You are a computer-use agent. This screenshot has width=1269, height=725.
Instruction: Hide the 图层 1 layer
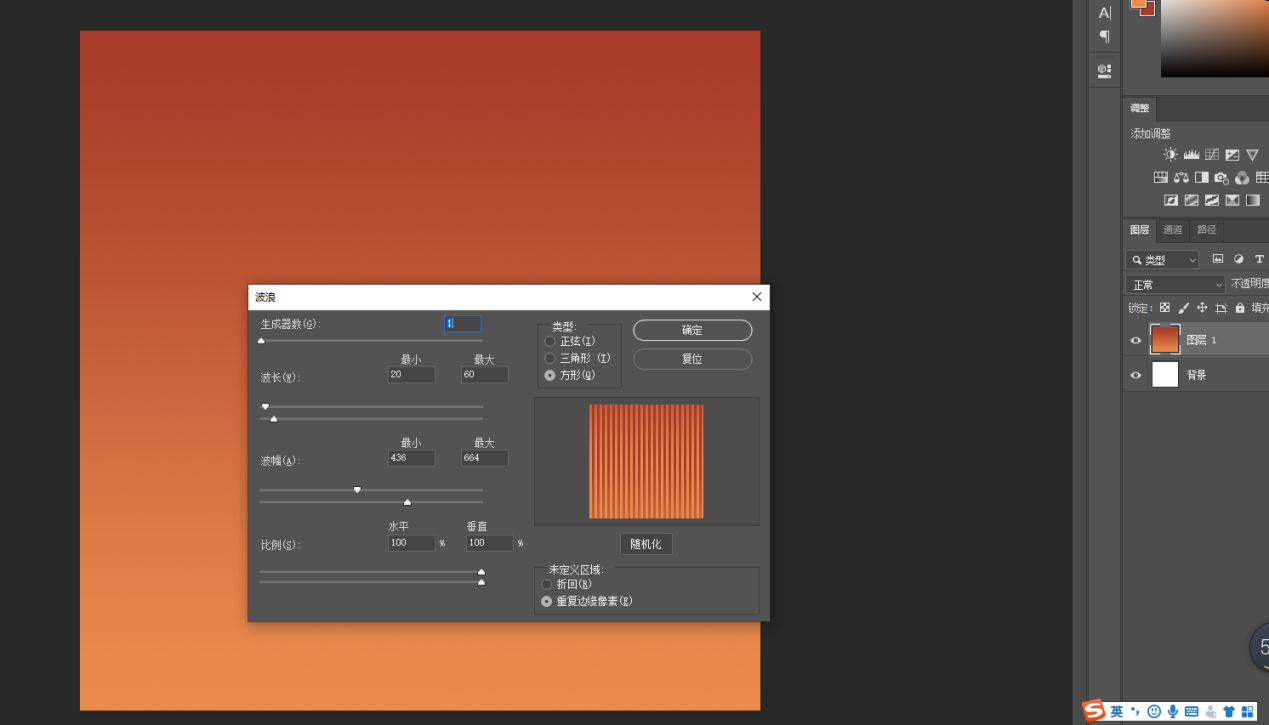(x=1135, y=340)
